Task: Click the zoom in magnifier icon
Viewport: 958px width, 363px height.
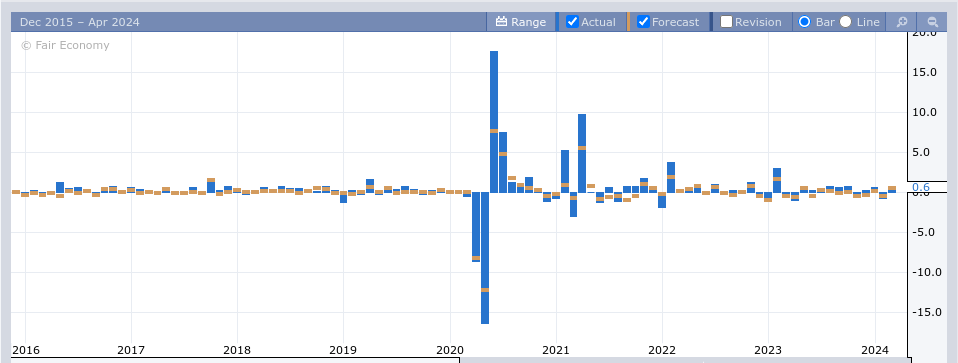Action: pos(902,22)
